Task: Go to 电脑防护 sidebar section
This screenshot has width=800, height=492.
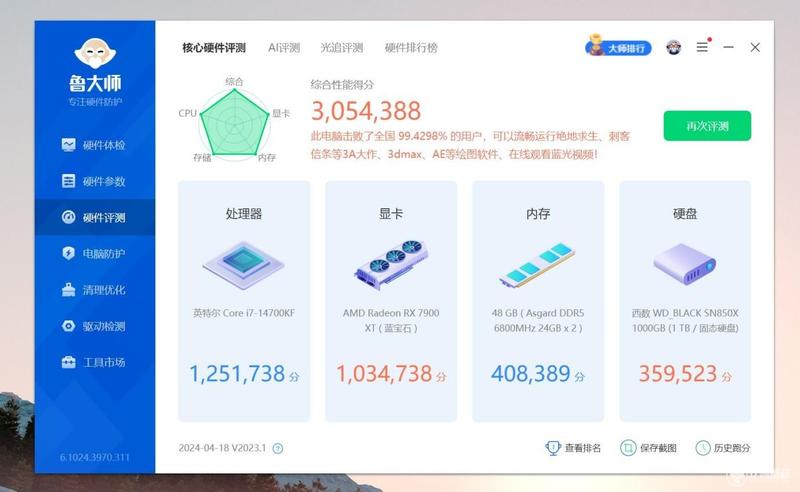Action: point(94,254)
